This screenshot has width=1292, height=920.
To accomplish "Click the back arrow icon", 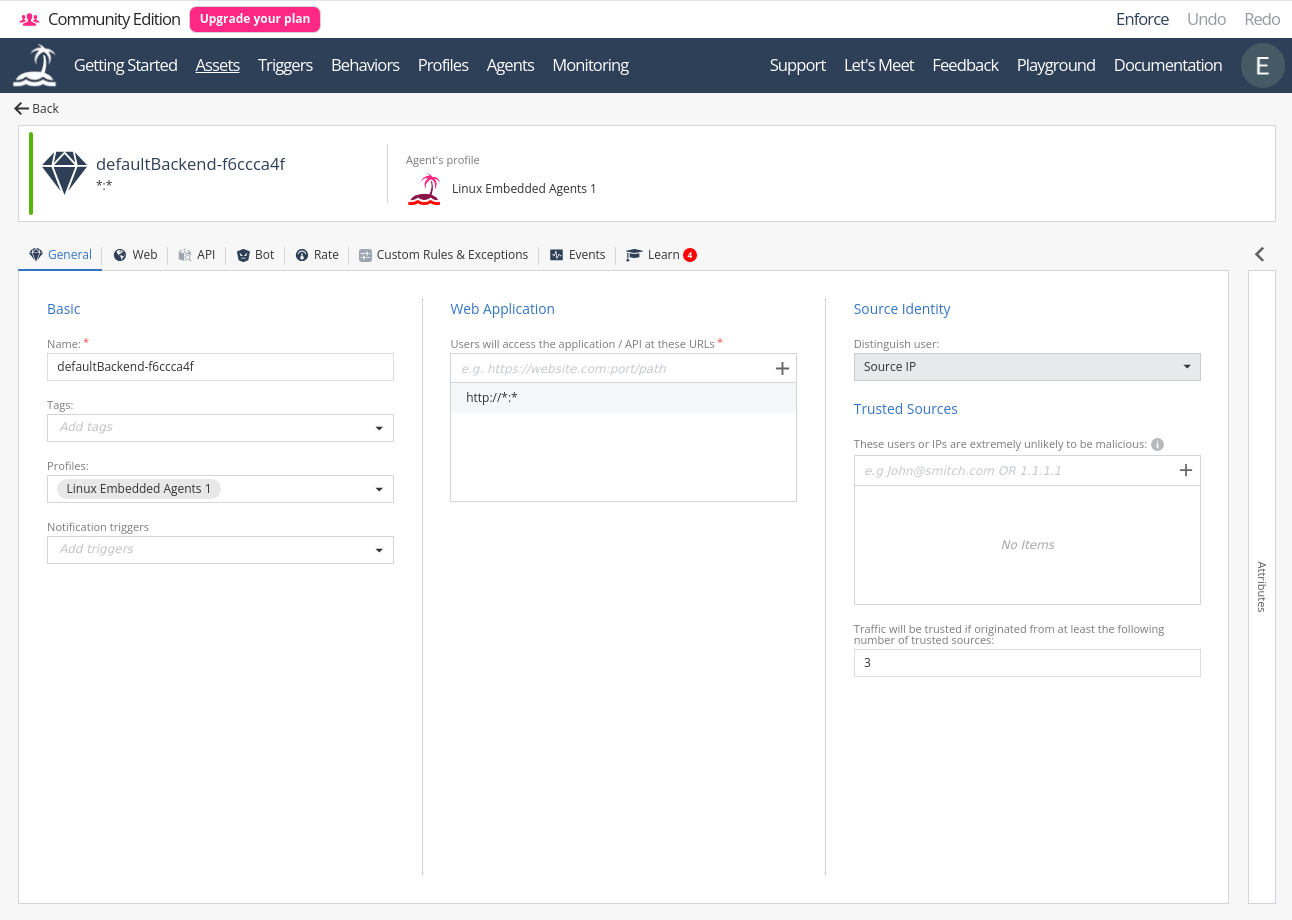I will [x=21, y=108].
